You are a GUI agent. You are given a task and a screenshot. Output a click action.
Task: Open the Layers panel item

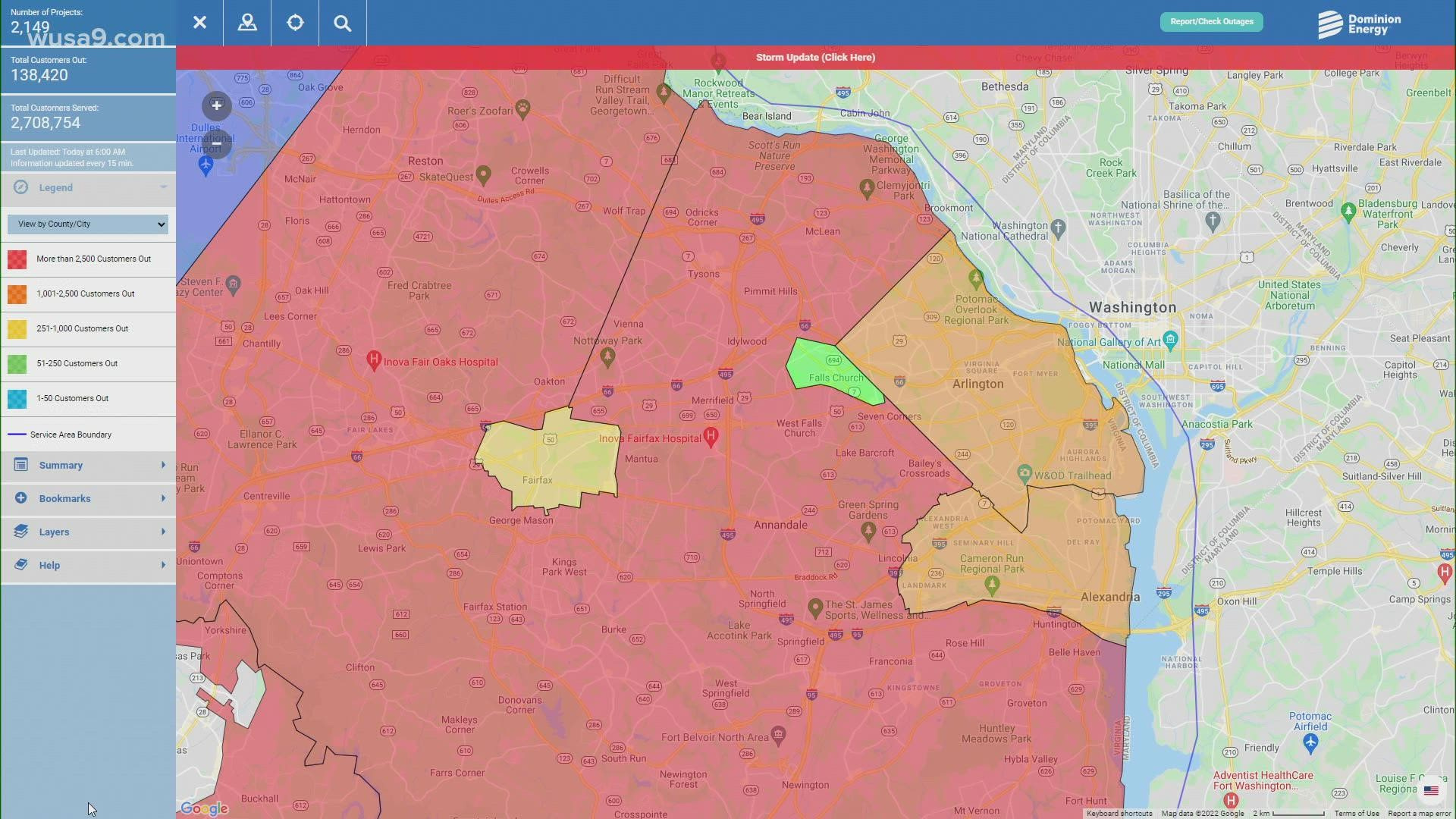click(88, 532)
